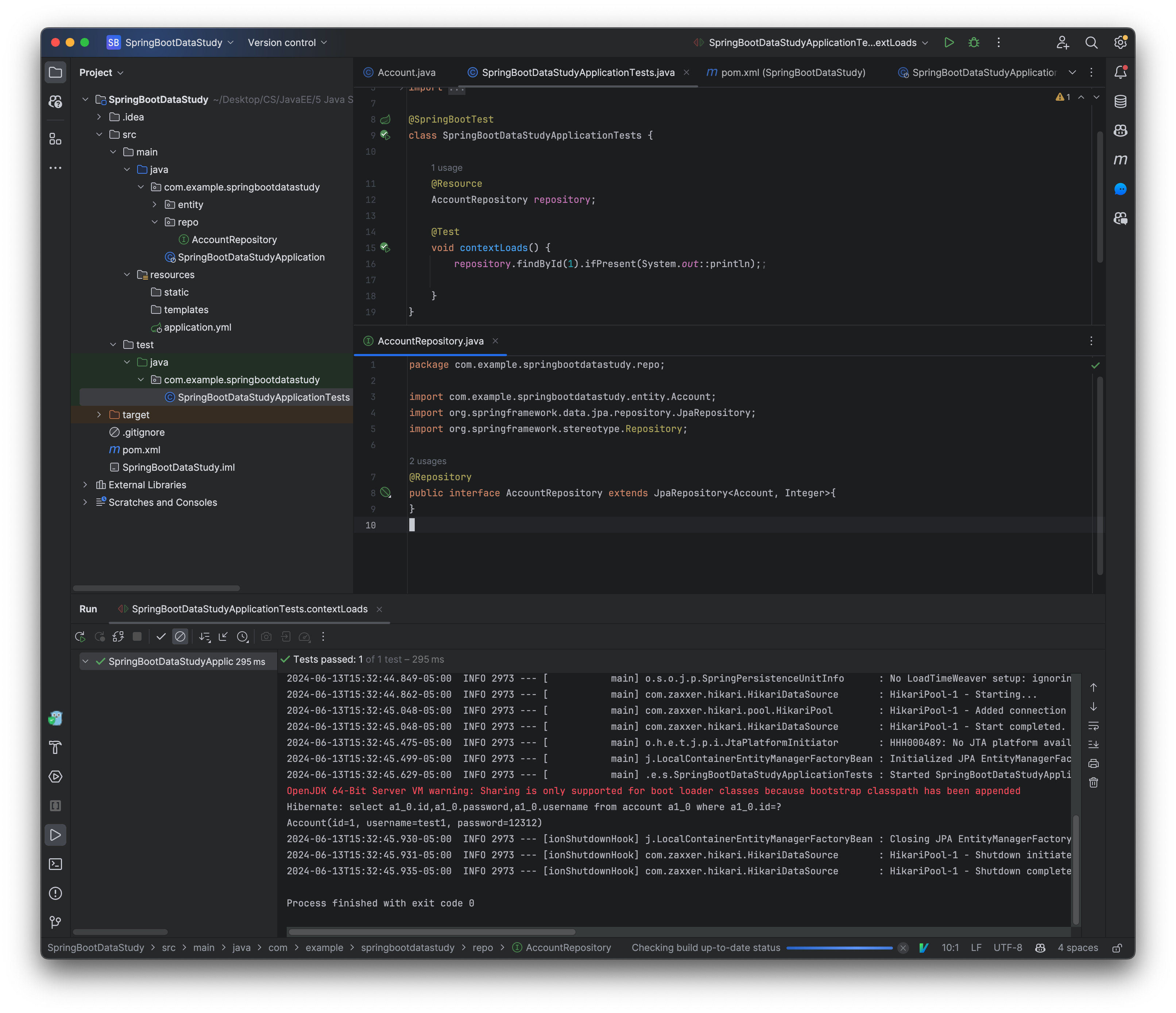
Task: Print the console output
Action: click(x=1094, y=763)
